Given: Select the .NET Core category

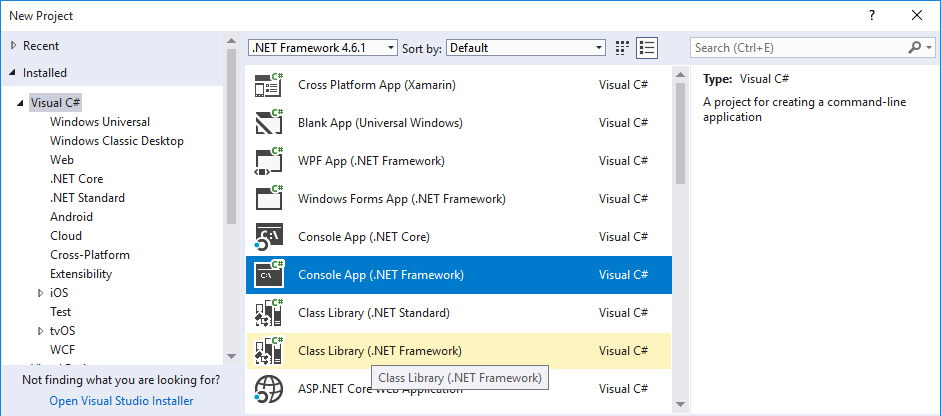Looking at the screenshot, I should (x=77, y=179).
